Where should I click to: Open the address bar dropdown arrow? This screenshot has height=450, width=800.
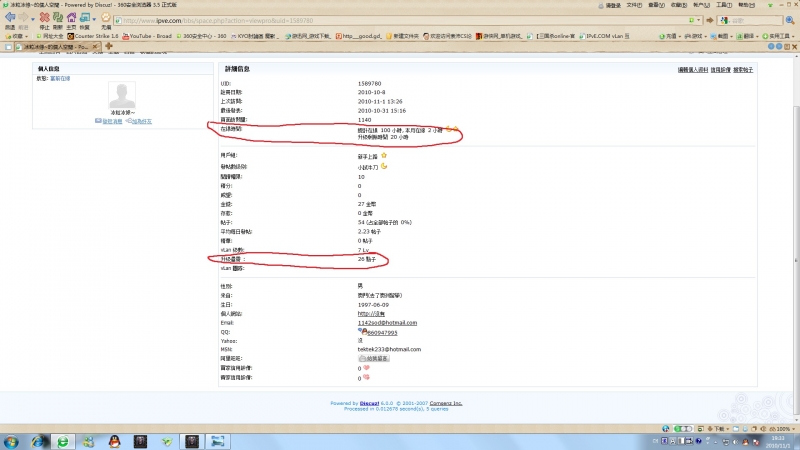(698, 20)
